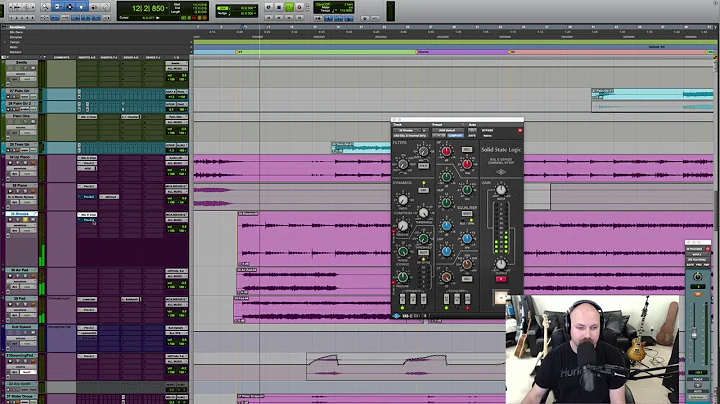Record-enable the 34 Up Piano track

(x=10, y=163)
